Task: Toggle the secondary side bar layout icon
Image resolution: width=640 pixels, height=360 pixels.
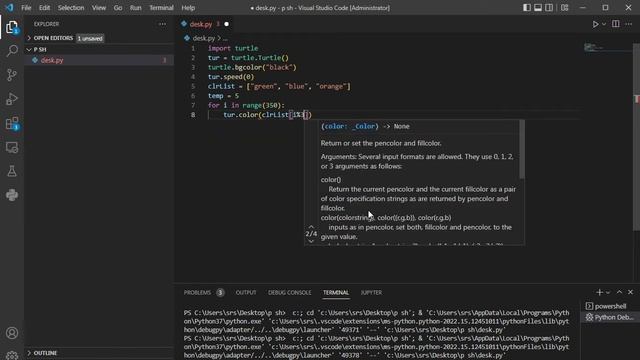Action: point(549,7)
